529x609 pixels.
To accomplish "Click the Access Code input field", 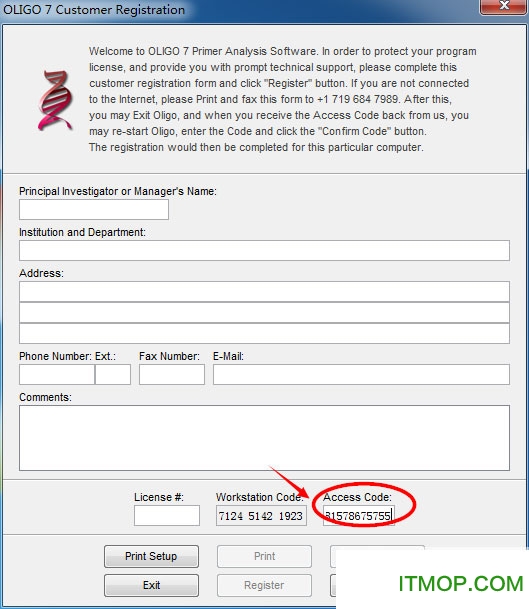I will [x=359, y=516].
